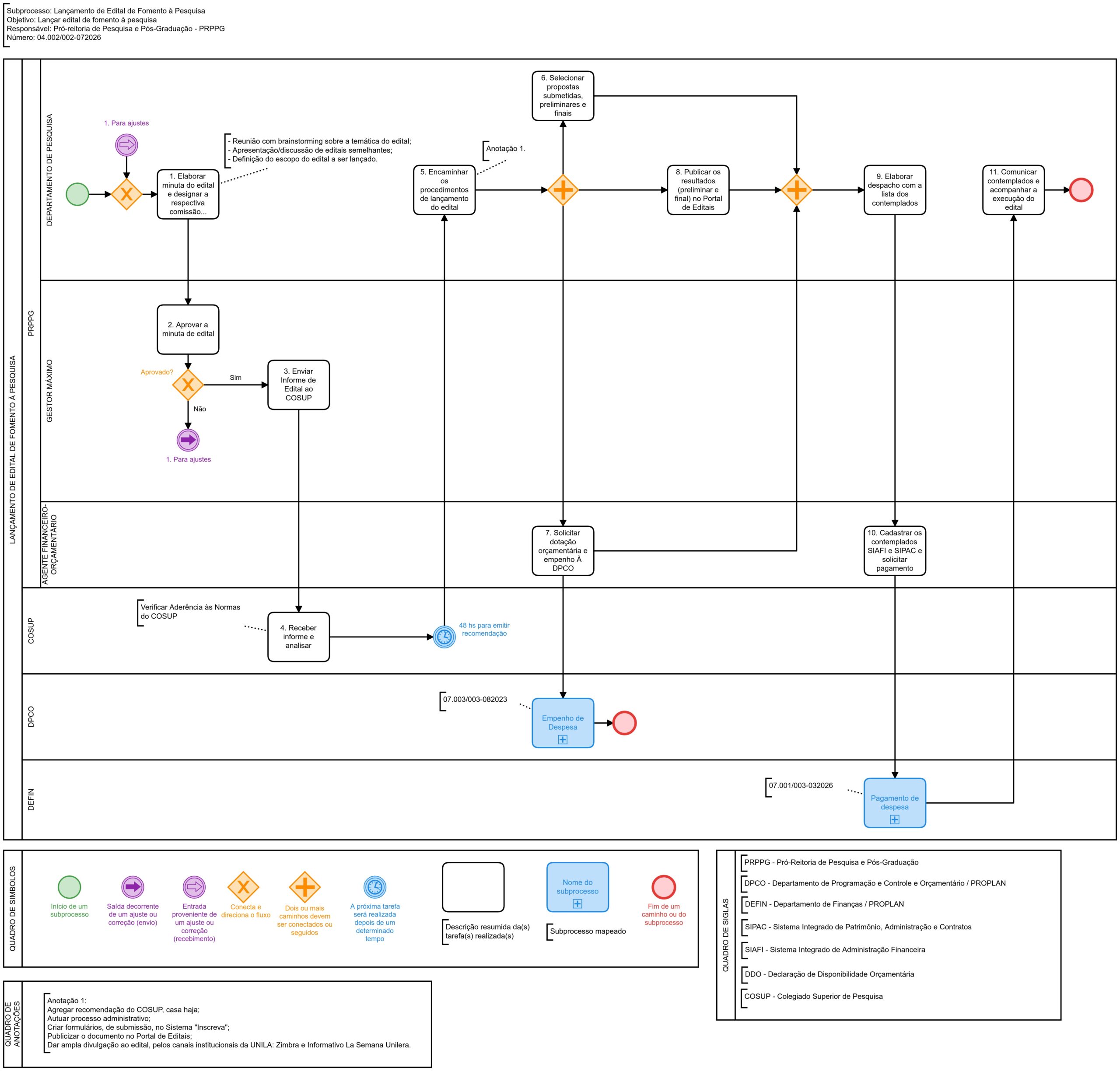Click the orange 'Aprovado?' label
Image resolution: width=1120 pixels, height=1071 pixels.
[x=157, y=372]
